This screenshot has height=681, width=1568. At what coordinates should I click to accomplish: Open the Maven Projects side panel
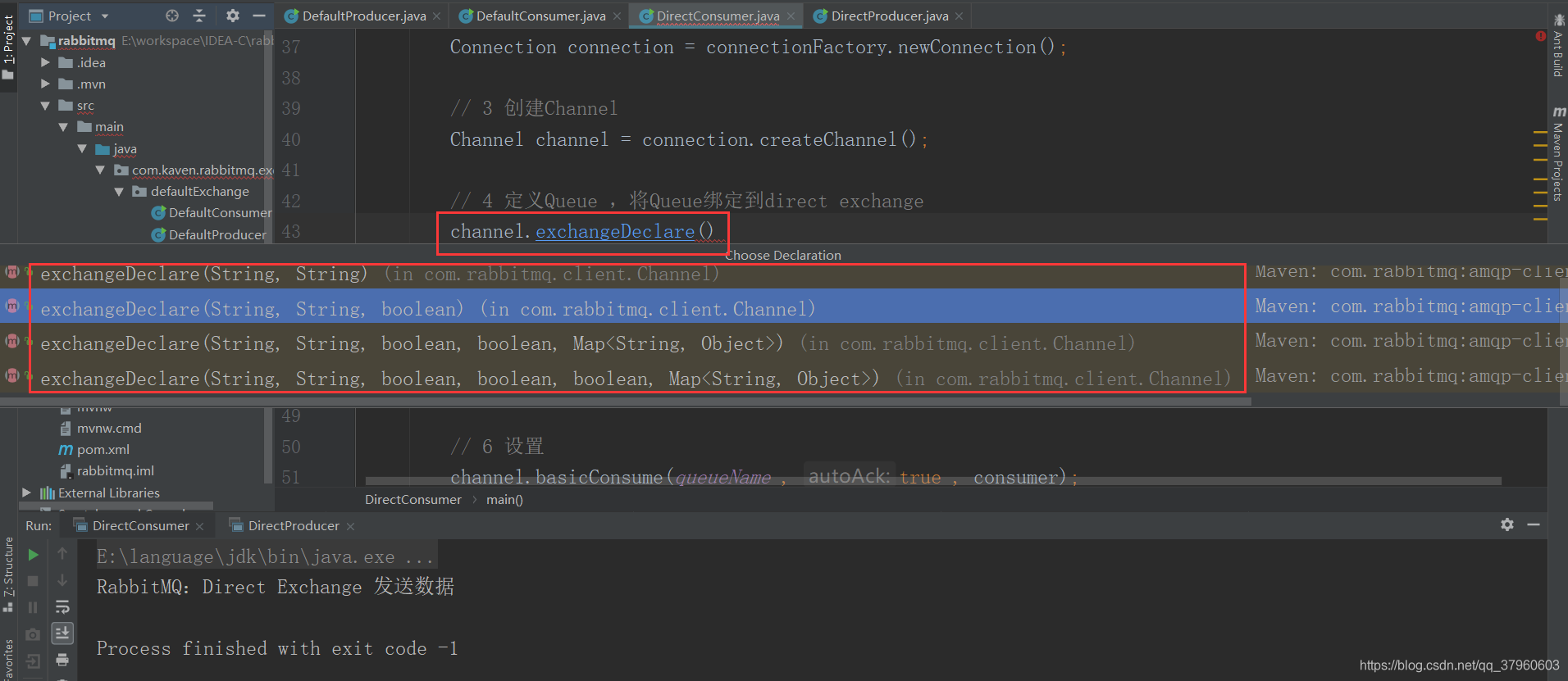click(1558, 154)
